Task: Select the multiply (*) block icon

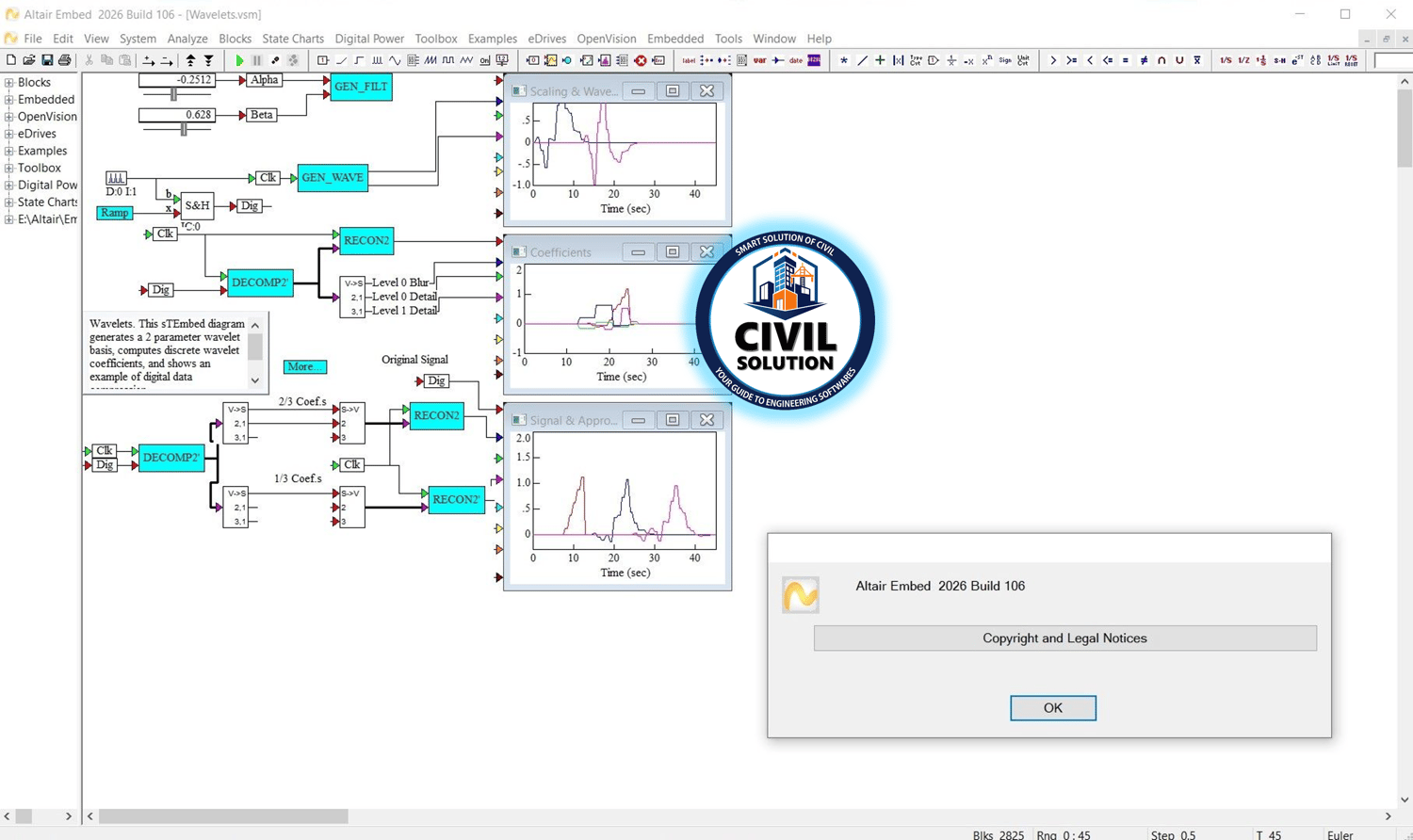Action: pyautogui.click(x=844, y=60)
